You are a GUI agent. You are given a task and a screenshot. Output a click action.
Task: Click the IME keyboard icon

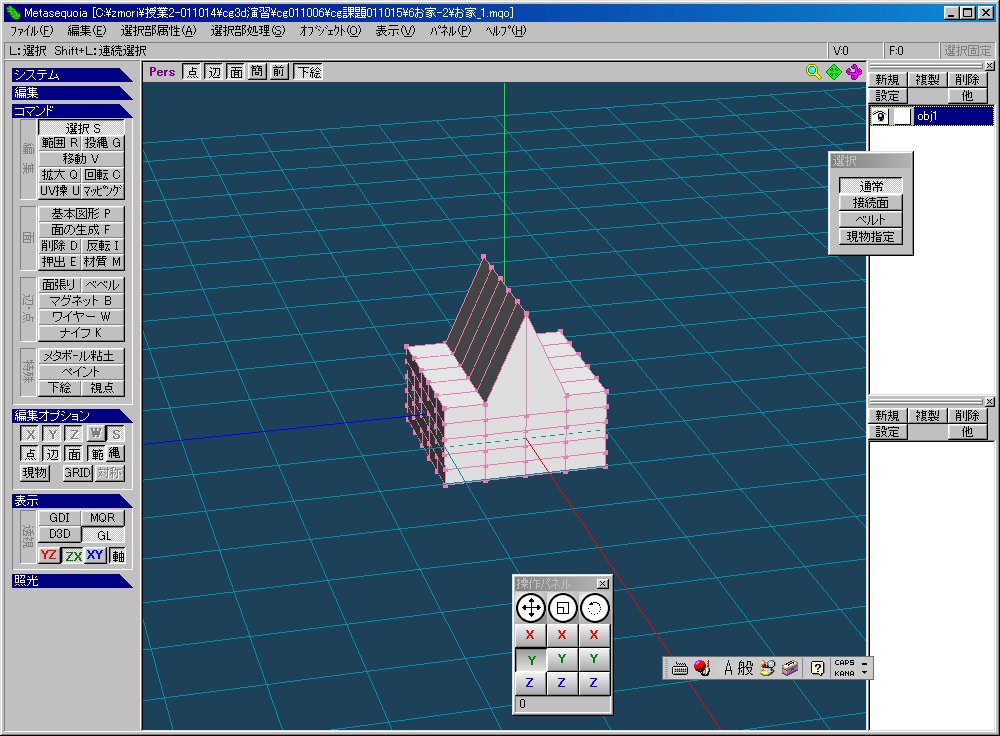pyautogui.click(x=680, y=668)
